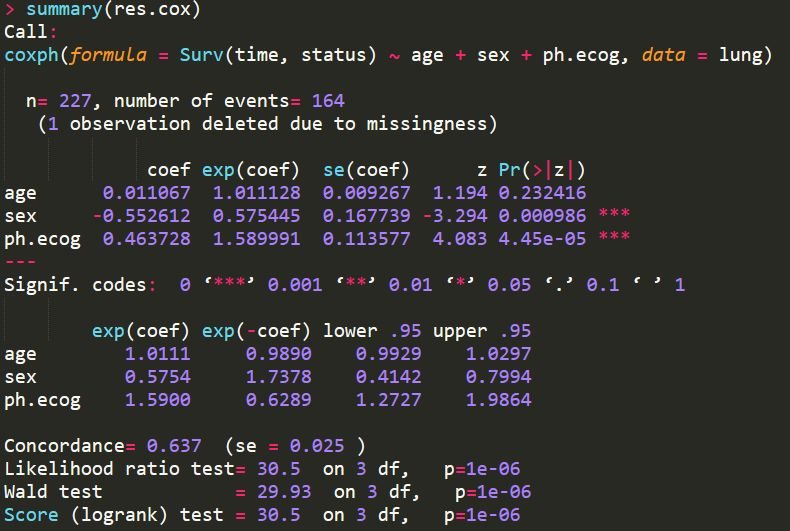The width and height of the screenshot is (790, 531).
Task: Click 'Likelihood ratio test' label
Action: 119,469
